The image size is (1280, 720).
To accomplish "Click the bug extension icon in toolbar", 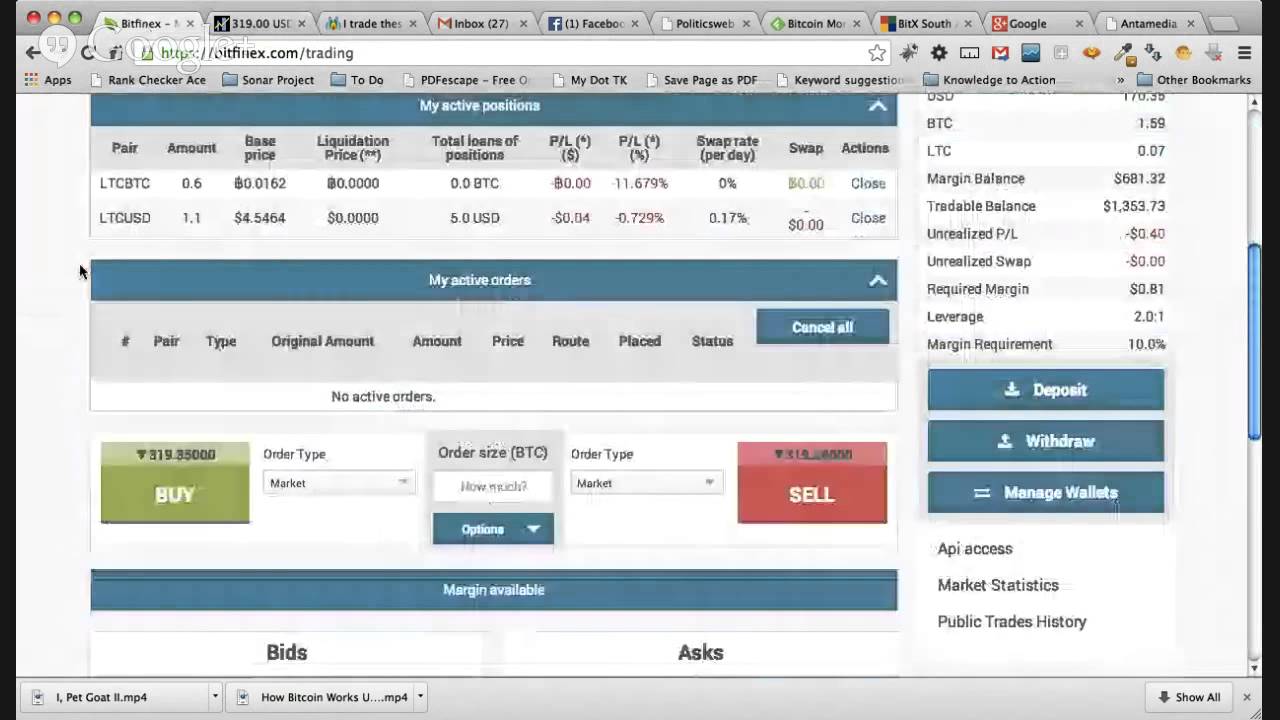I will [909, 53].
